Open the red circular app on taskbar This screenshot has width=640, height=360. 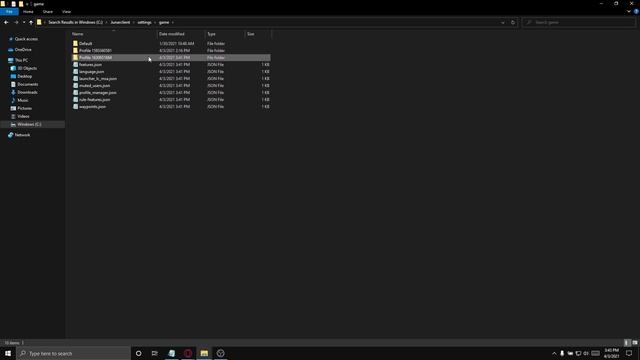pyautogui.click(x=188, y=353)
